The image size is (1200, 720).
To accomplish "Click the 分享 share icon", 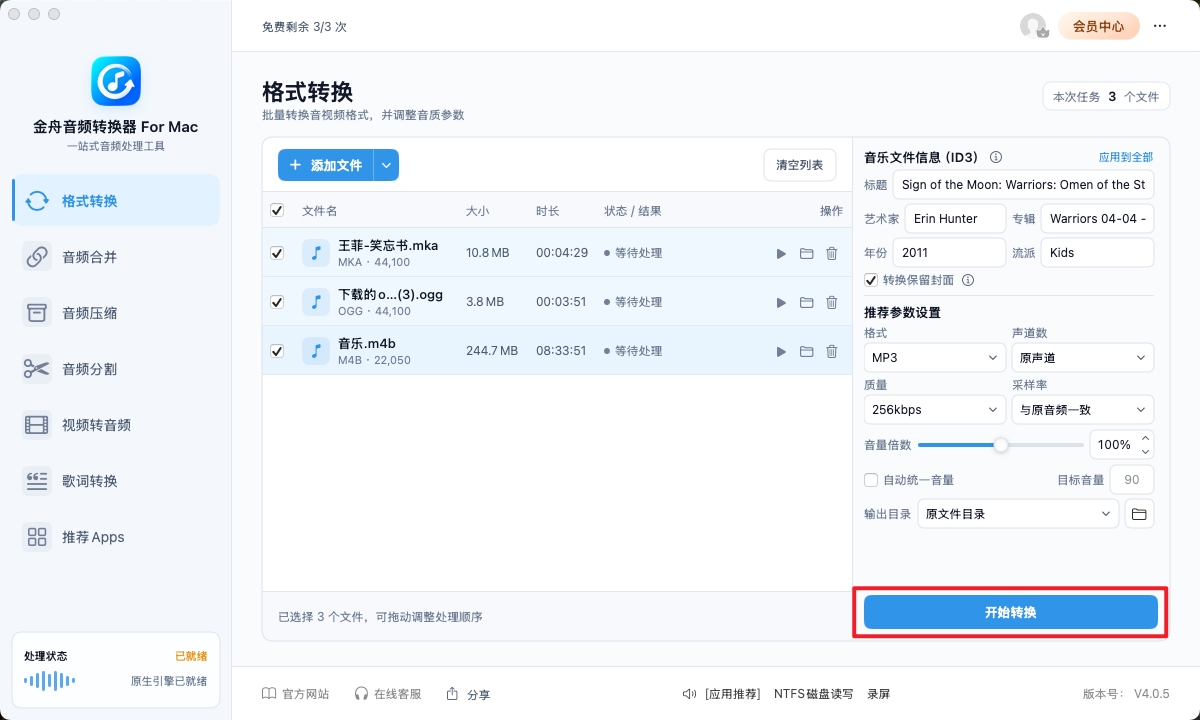I will (452, 694).
